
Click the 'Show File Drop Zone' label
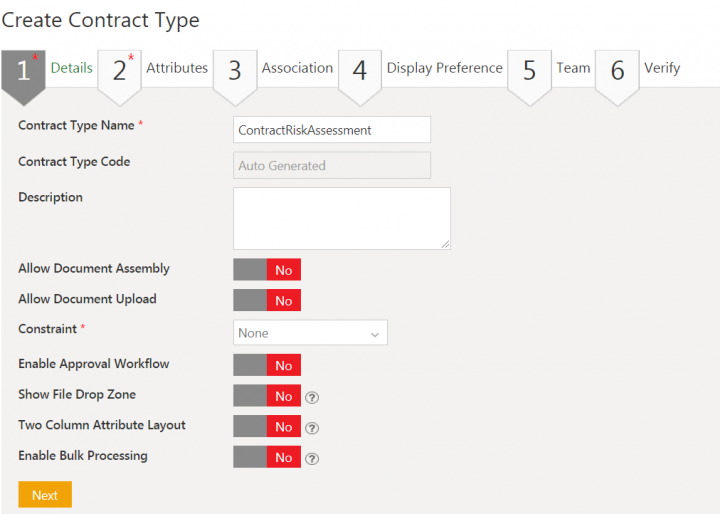pos(77,395)
